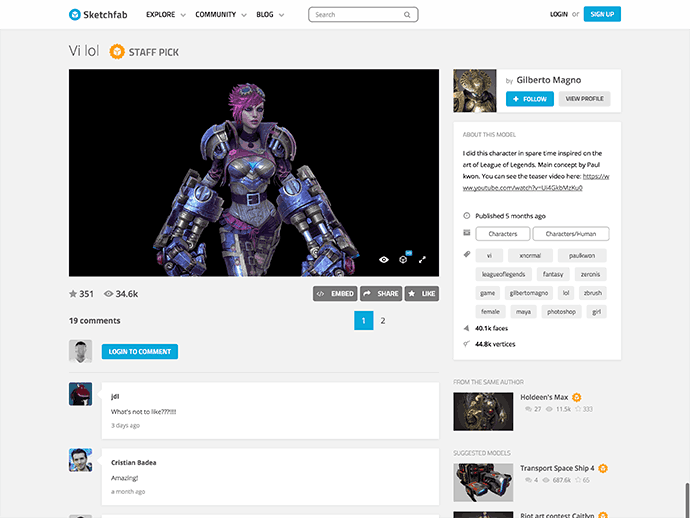This screenshot has width=690, height=518.
Task: Click the 'fantasy' tag
Action: pos(553,274)
